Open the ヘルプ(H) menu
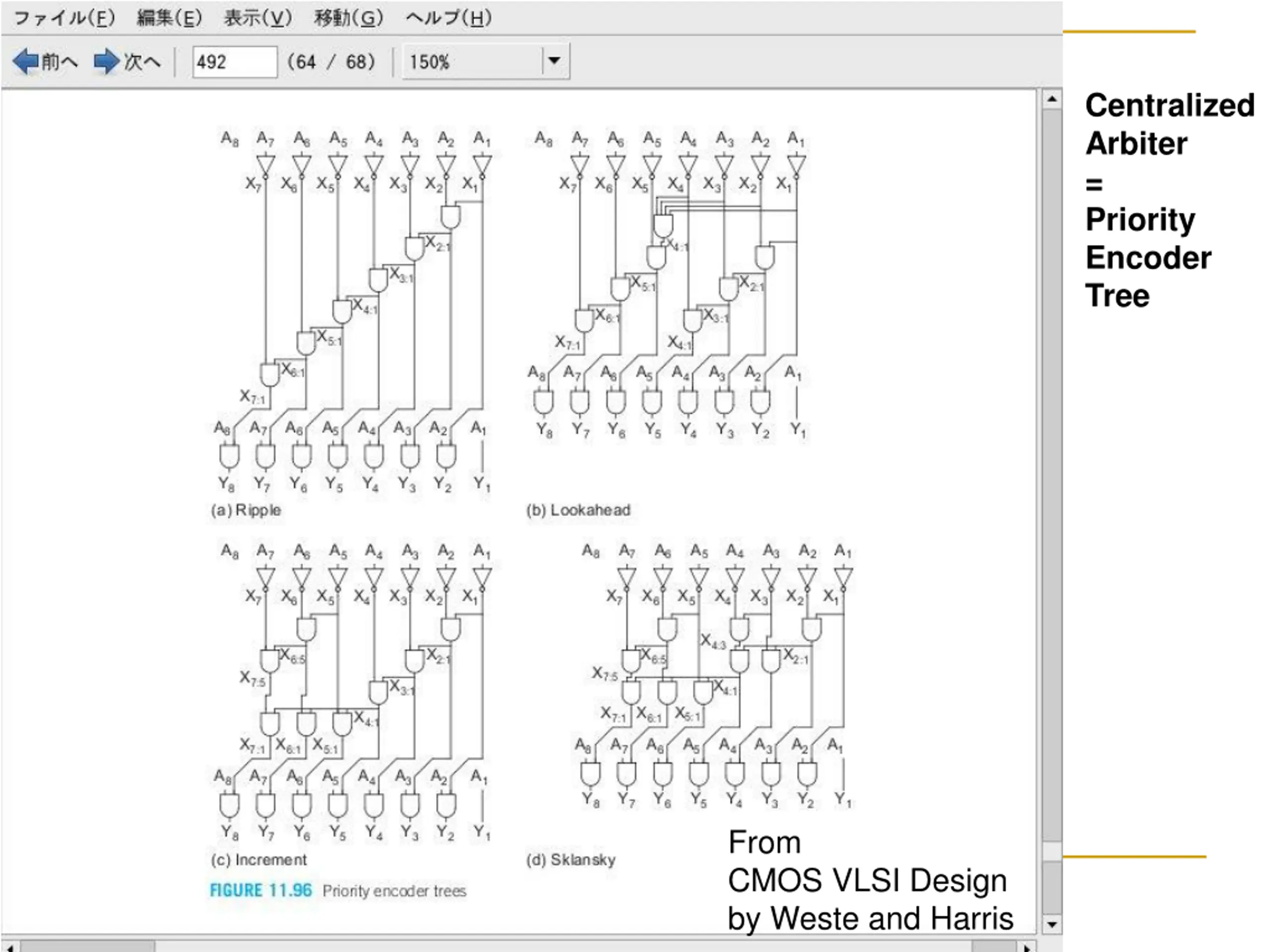Viewport: 1270px width, 952px height. click(x=448, y=18)
